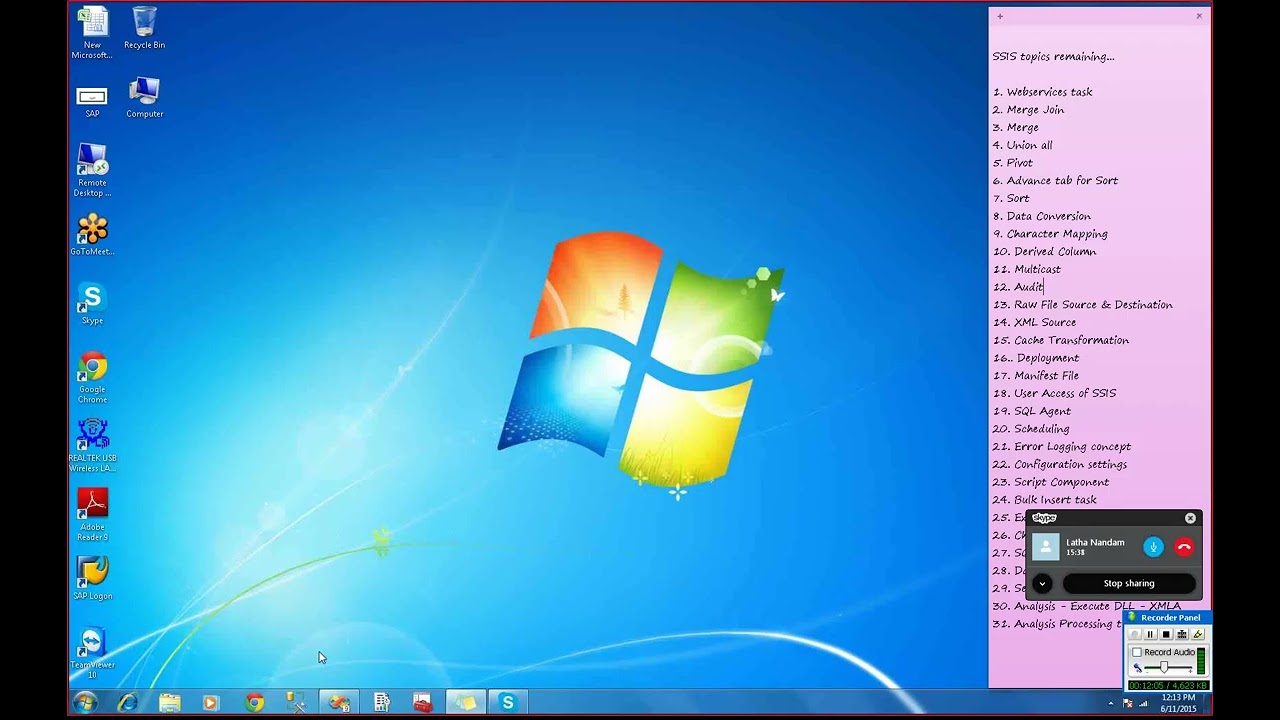Switch to Sticky Notes in the taskbar

[x=465, y=703]
